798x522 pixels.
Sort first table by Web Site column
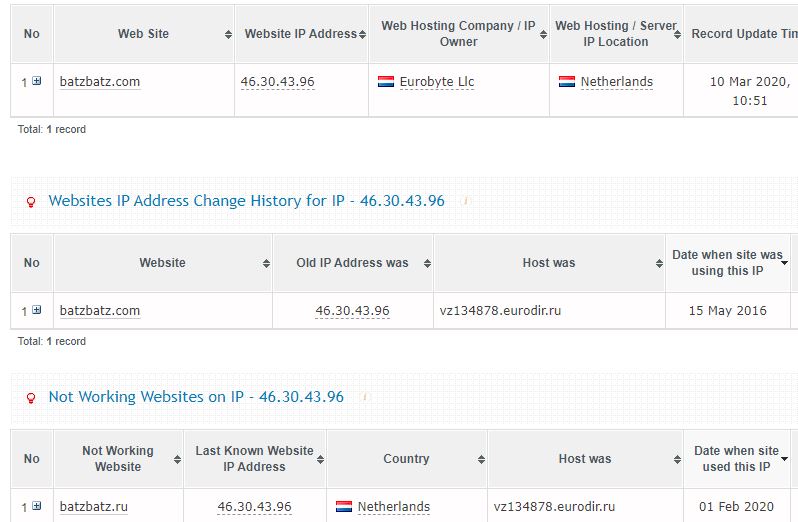point(229,34)
